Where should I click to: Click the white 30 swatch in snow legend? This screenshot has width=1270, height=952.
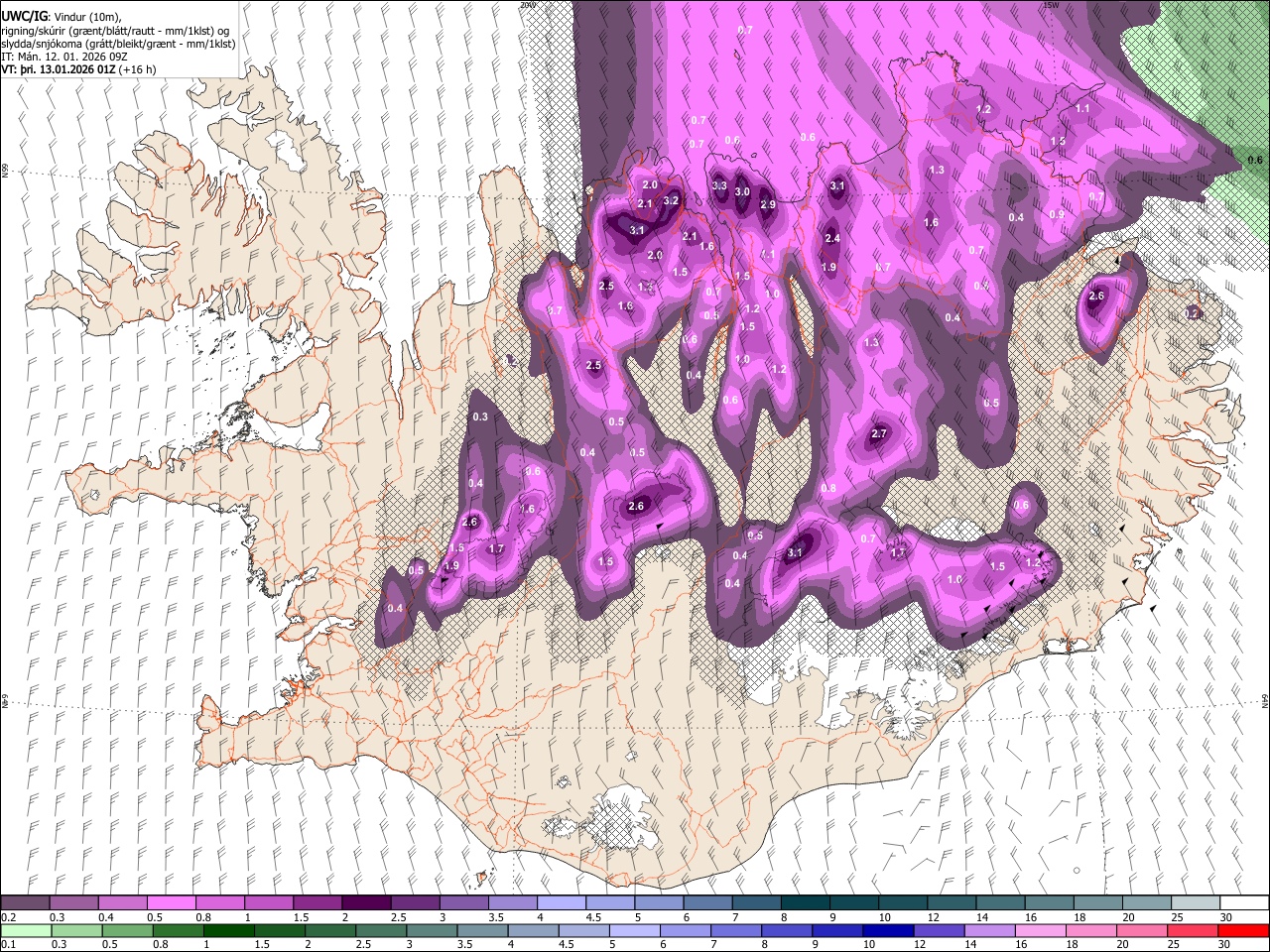[1244, 903]
